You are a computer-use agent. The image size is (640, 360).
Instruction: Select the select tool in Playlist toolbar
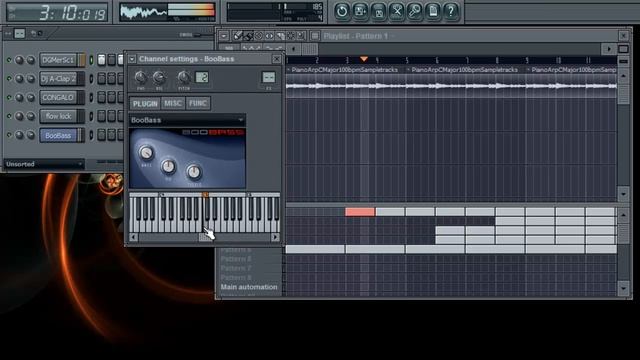click(x=291, y=36)
